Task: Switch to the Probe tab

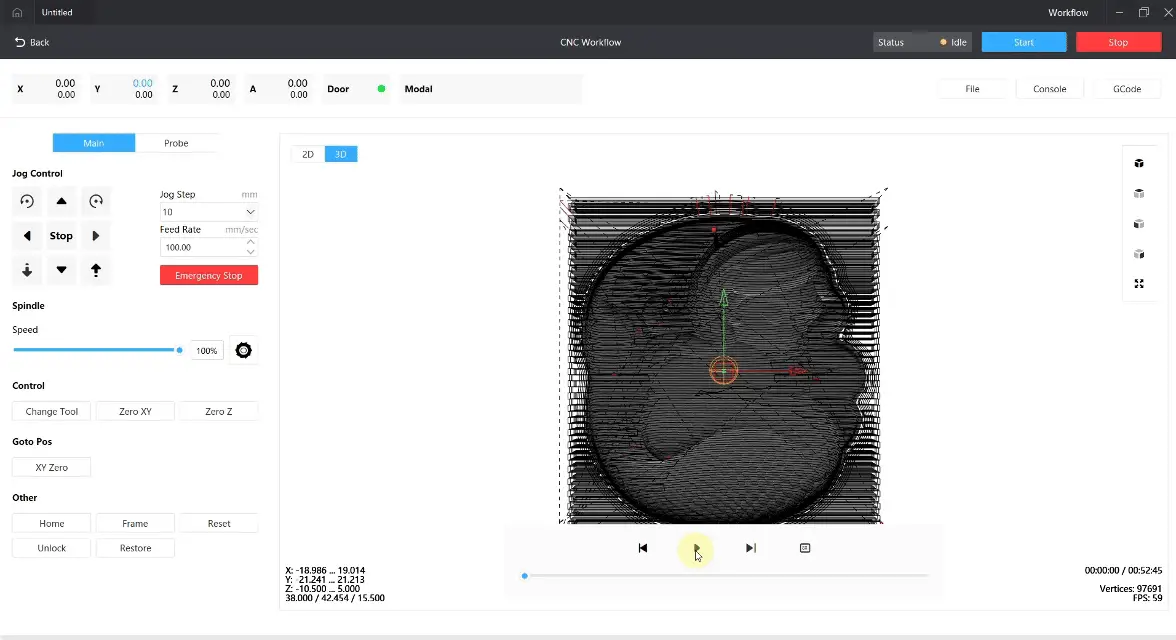Action: (x=176, y=142)
